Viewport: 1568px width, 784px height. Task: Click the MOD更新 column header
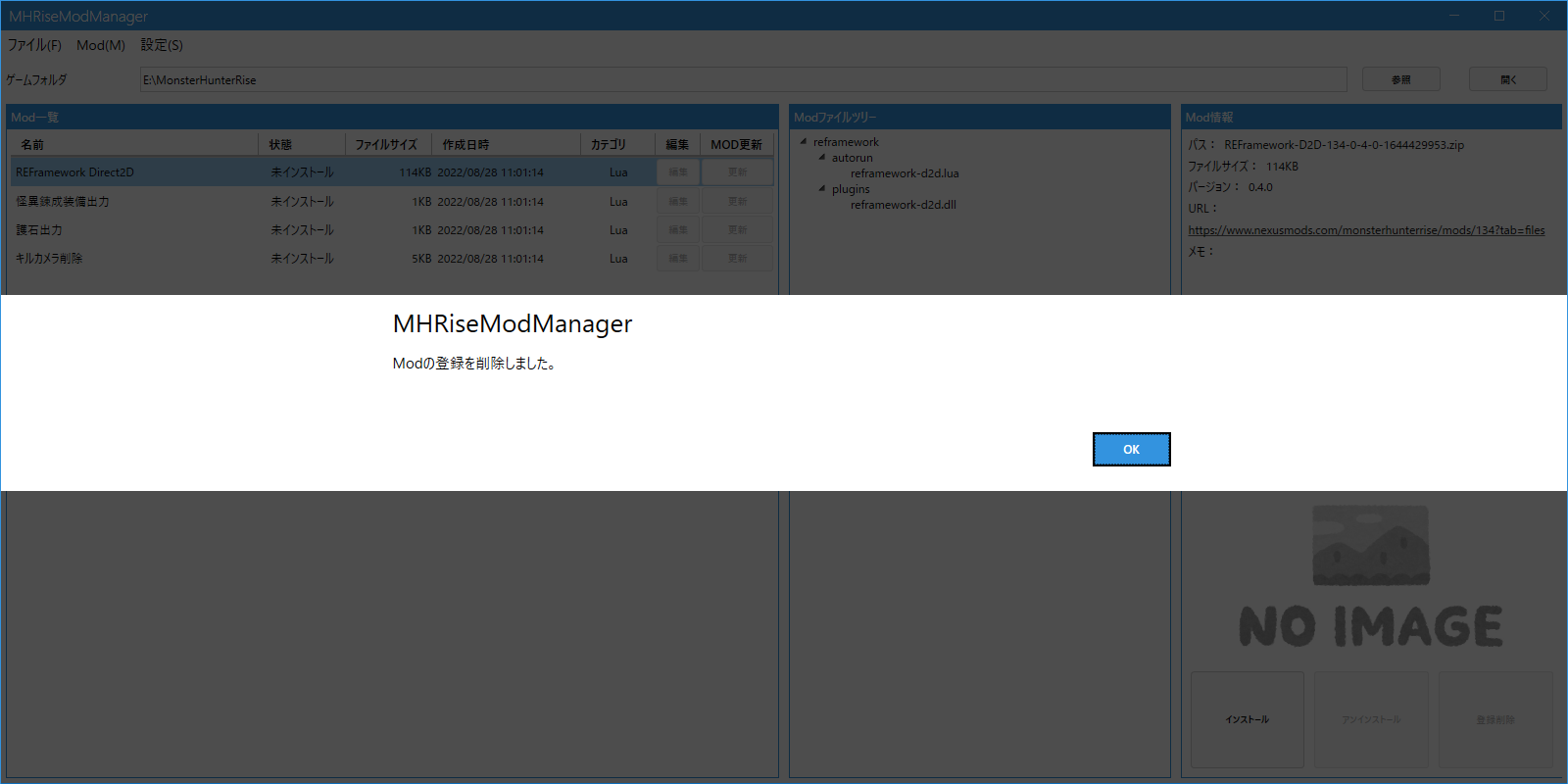click(736, 144)
